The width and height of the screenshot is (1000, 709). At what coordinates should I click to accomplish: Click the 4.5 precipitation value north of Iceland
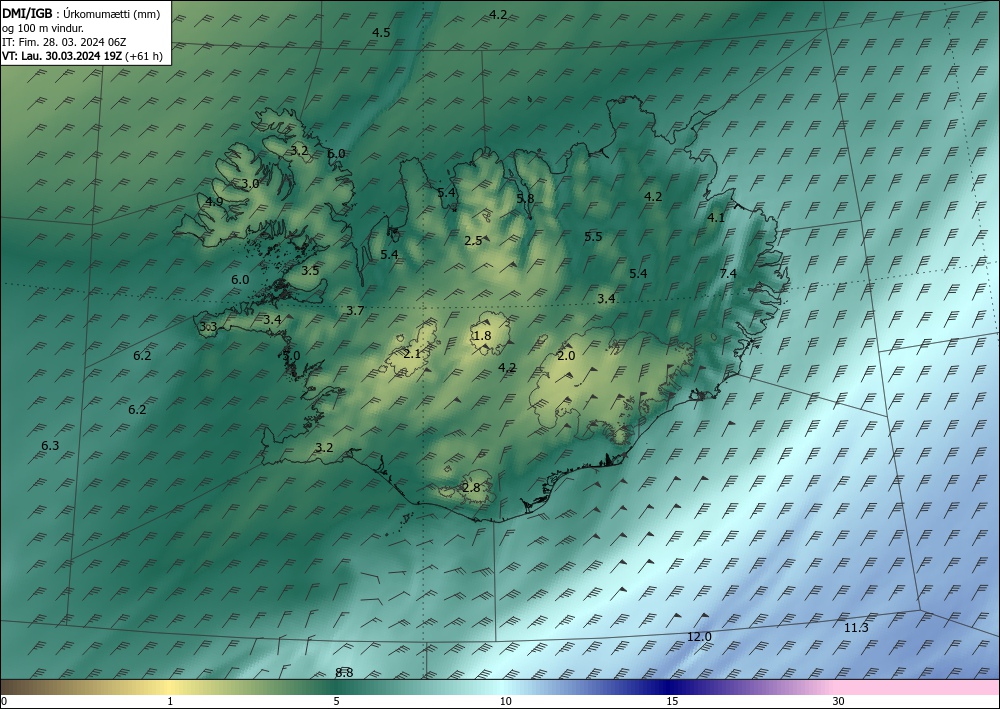pos(381,33)
